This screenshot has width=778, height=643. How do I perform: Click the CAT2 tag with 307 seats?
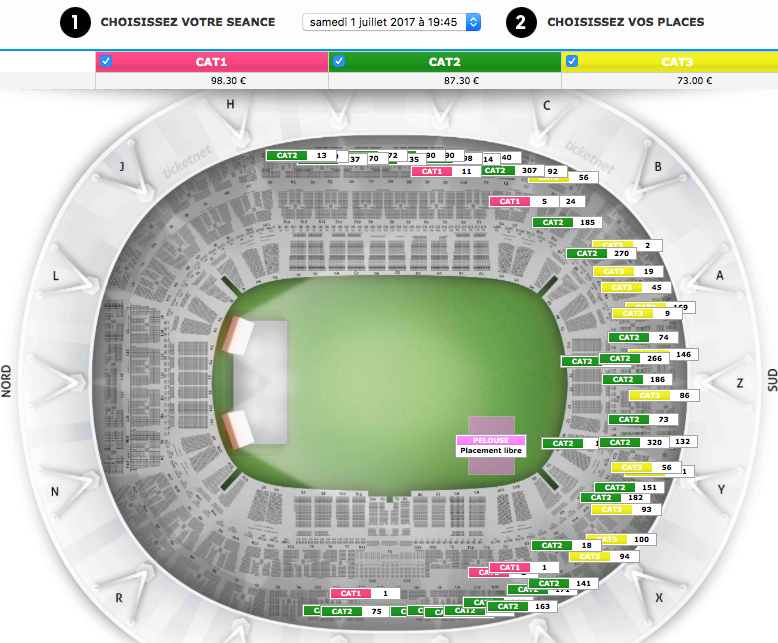510,171
